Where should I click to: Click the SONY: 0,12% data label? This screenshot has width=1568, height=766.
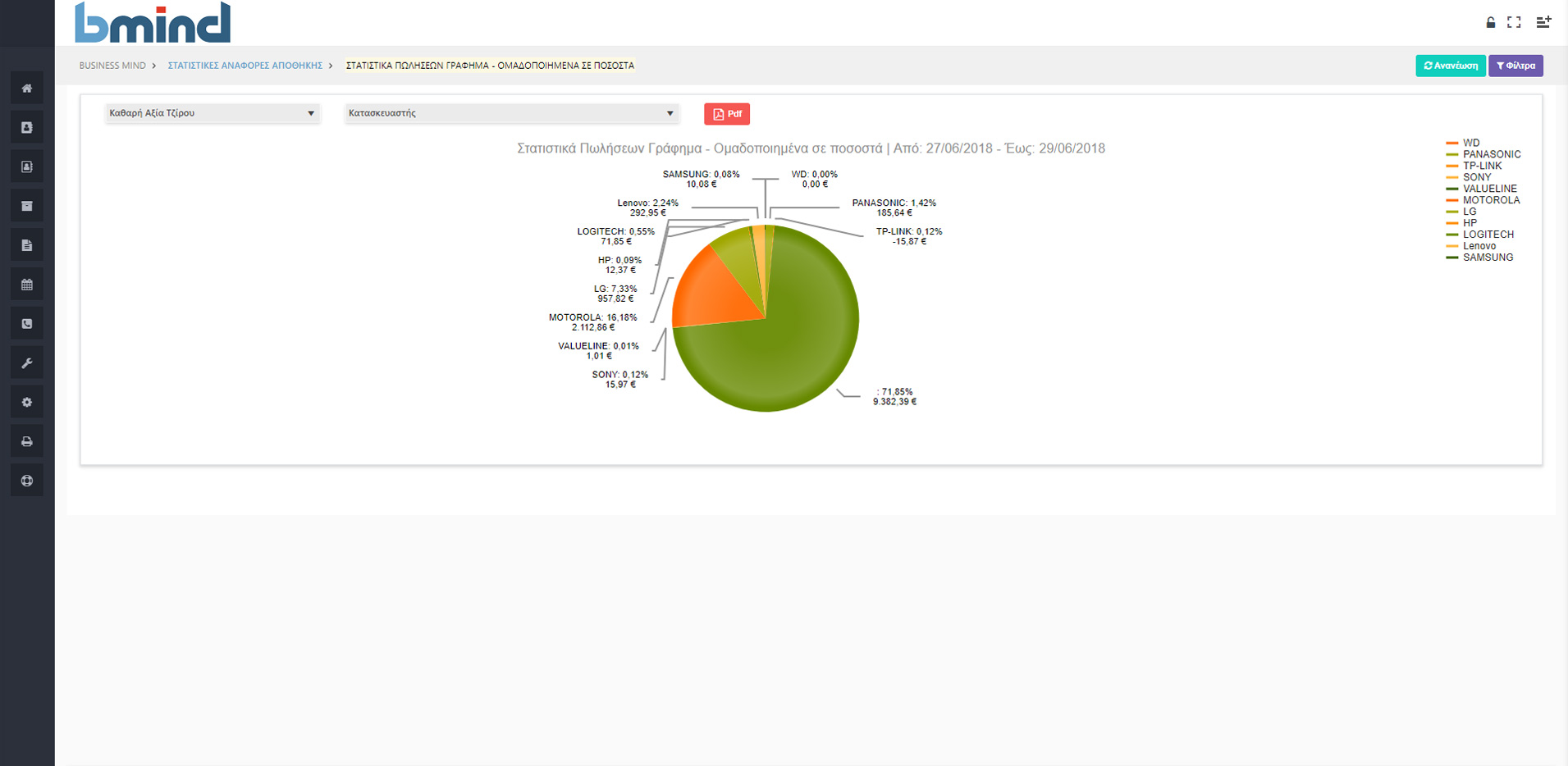pyautogui.click(x=620, y=380)
